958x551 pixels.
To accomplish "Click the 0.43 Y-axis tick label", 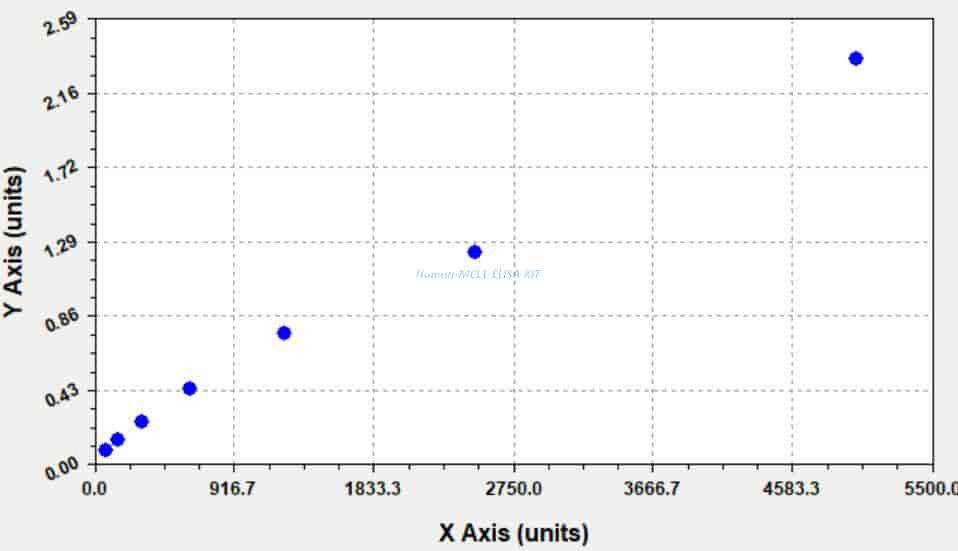I will click(x=62, y=395).
